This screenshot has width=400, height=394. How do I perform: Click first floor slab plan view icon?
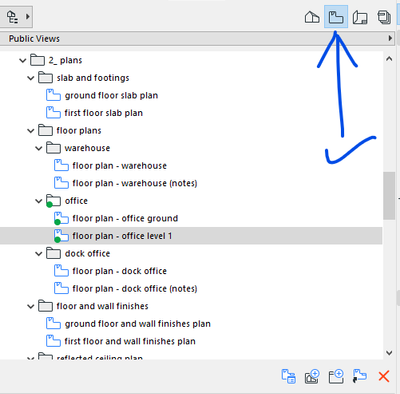[53, 113]
